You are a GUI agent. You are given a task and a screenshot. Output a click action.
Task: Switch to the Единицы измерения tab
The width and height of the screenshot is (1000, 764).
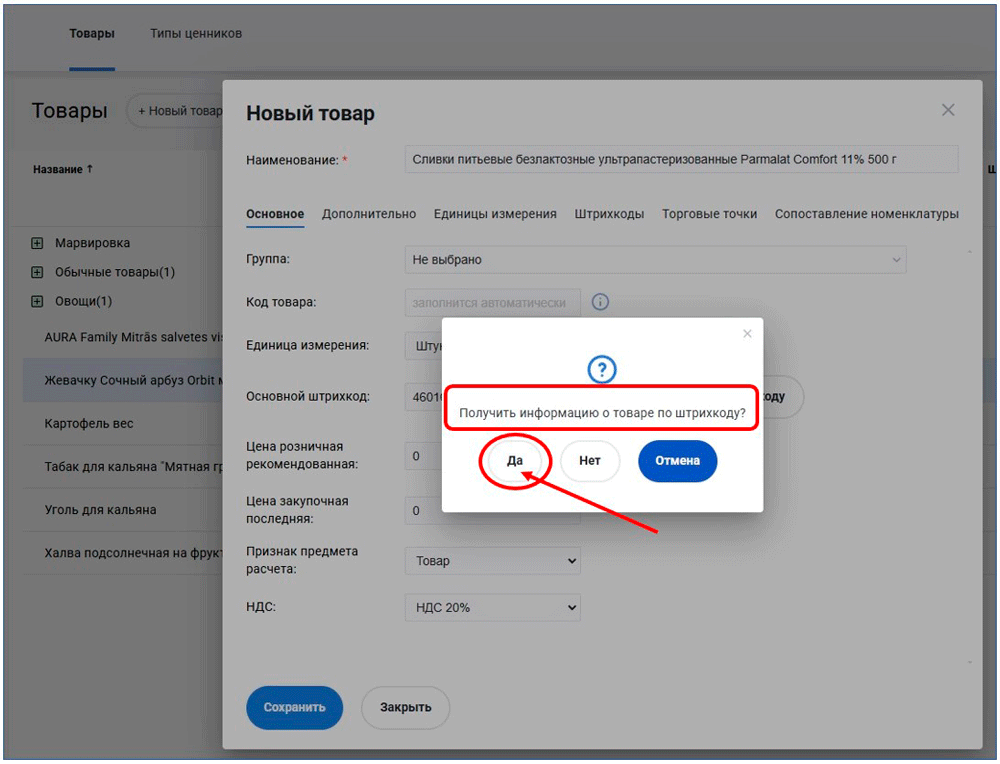495,214
